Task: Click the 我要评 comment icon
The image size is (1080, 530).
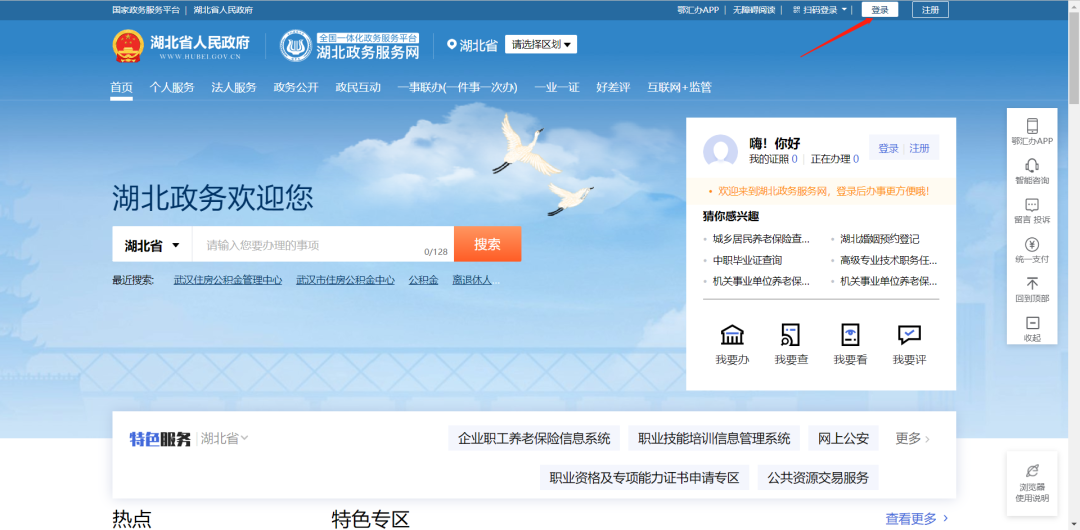Action: (x=909, y=335)
